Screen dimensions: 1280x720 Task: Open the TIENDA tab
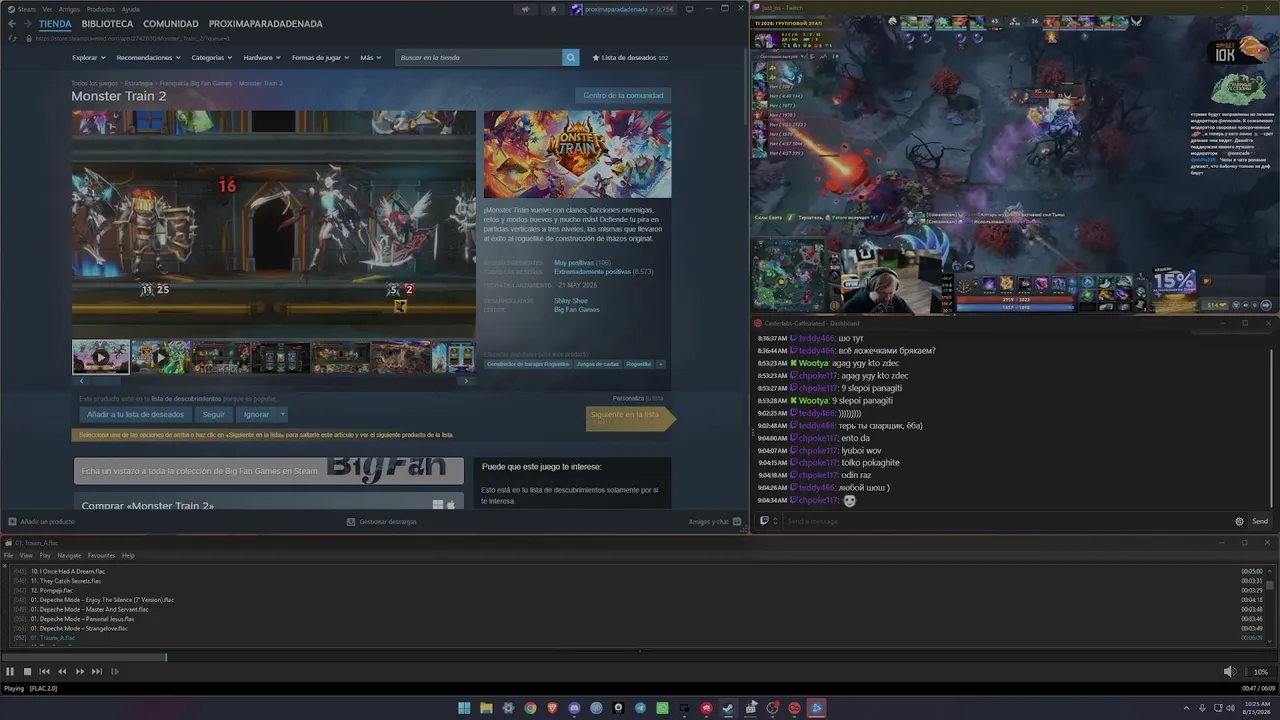[55, 23]
